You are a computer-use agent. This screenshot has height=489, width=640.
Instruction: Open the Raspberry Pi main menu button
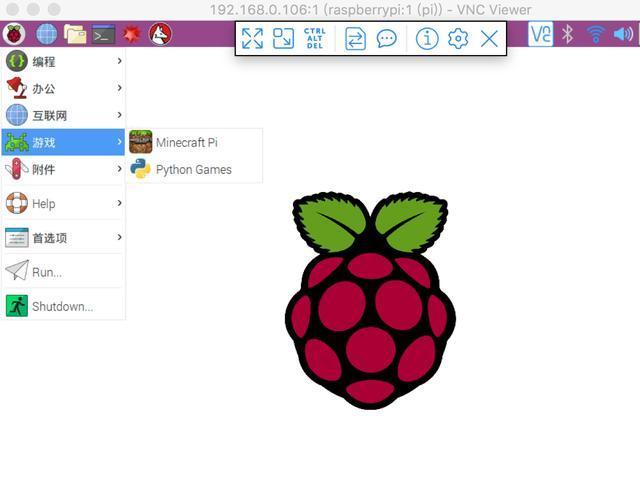point(14,34)
